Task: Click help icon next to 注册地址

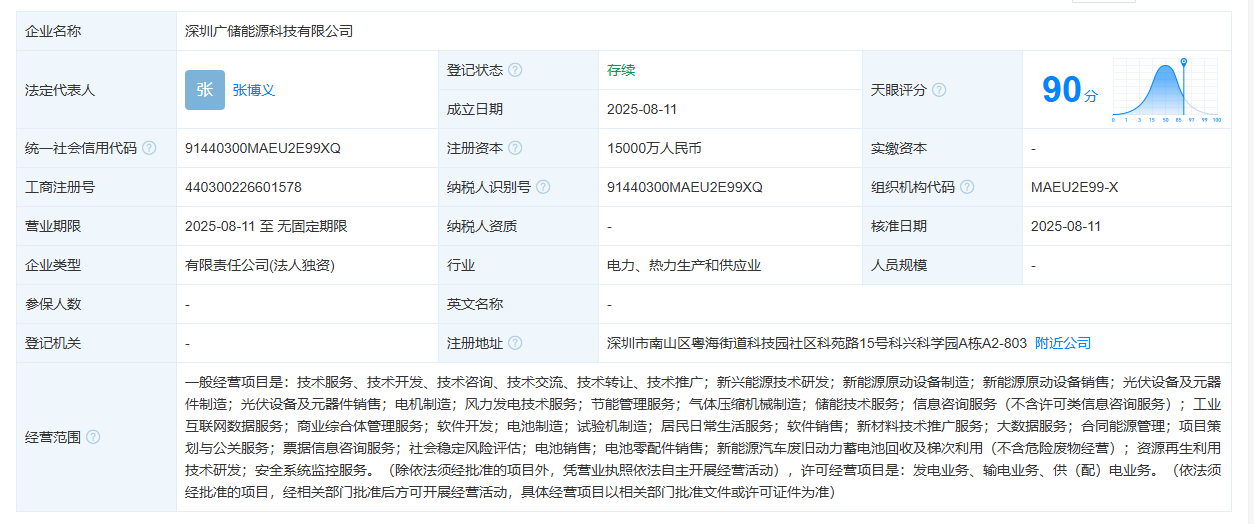Action: 515,343
